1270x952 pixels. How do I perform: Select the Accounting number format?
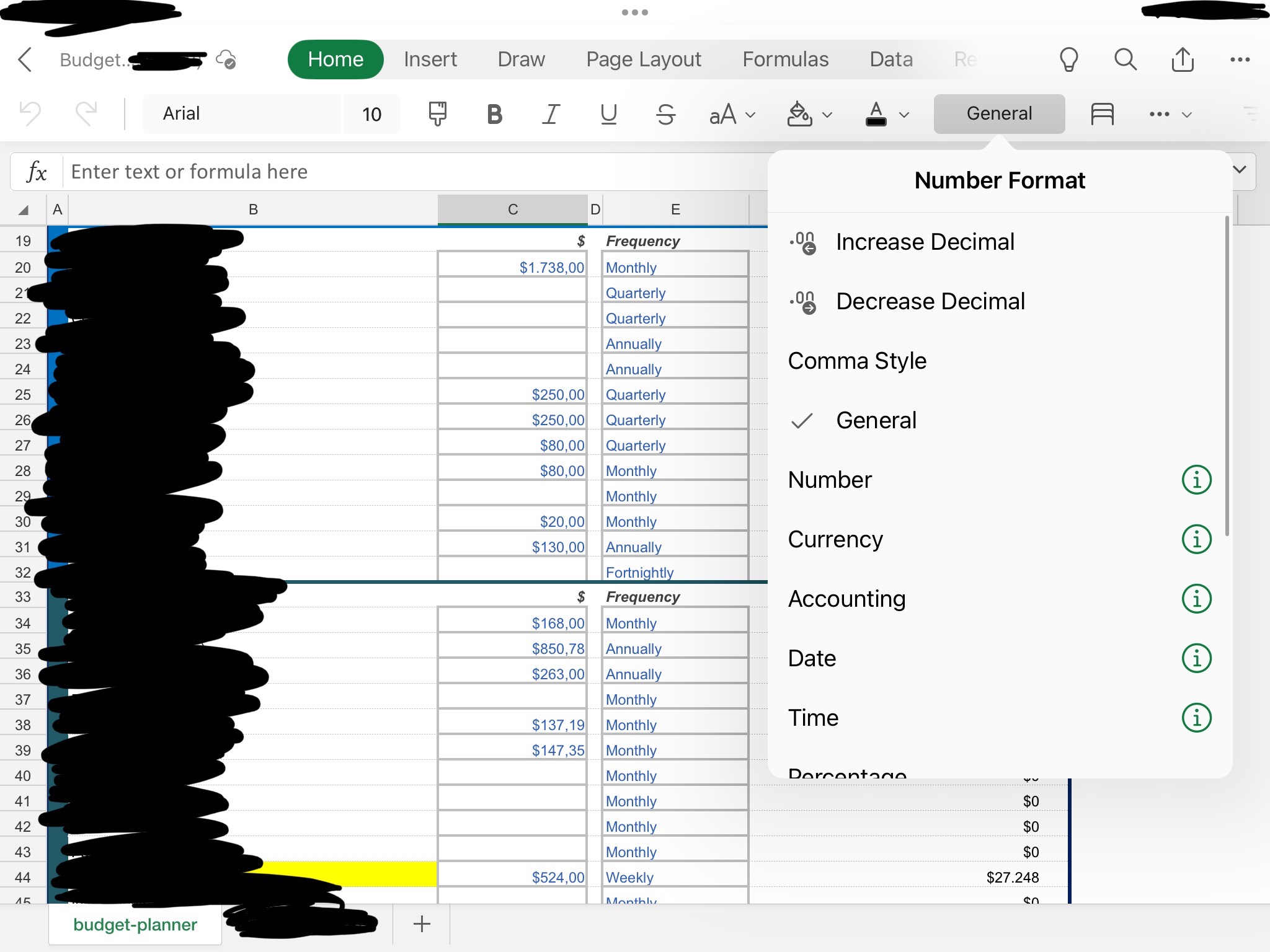[846, 599]
